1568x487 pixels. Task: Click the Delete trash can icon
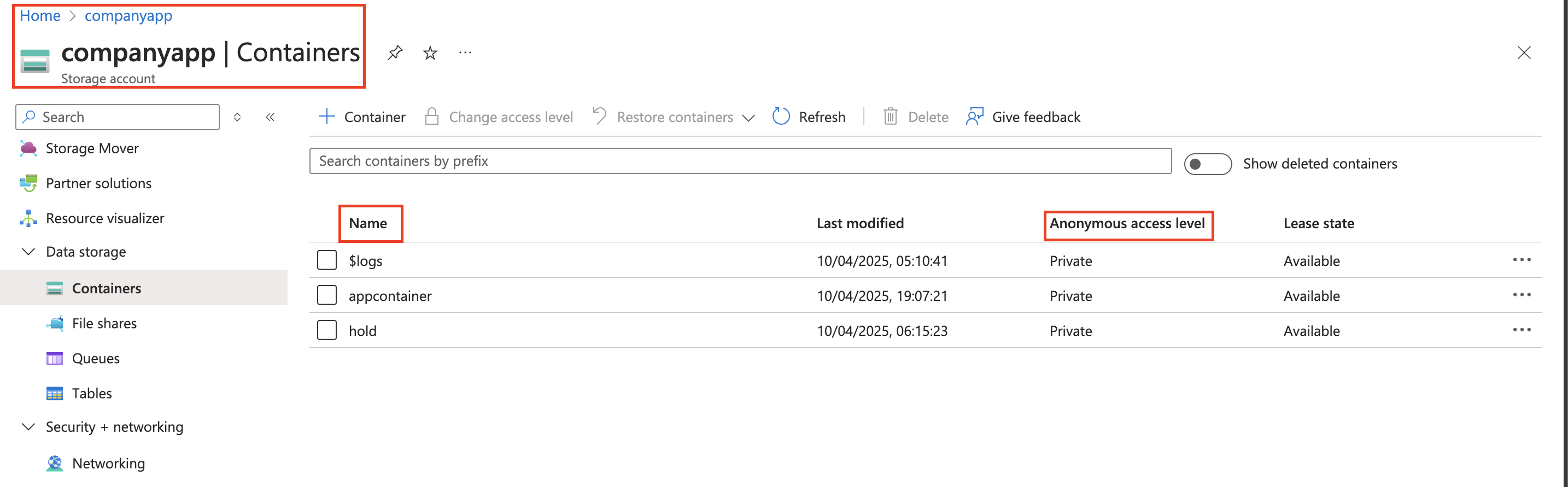tap(891, 117)
